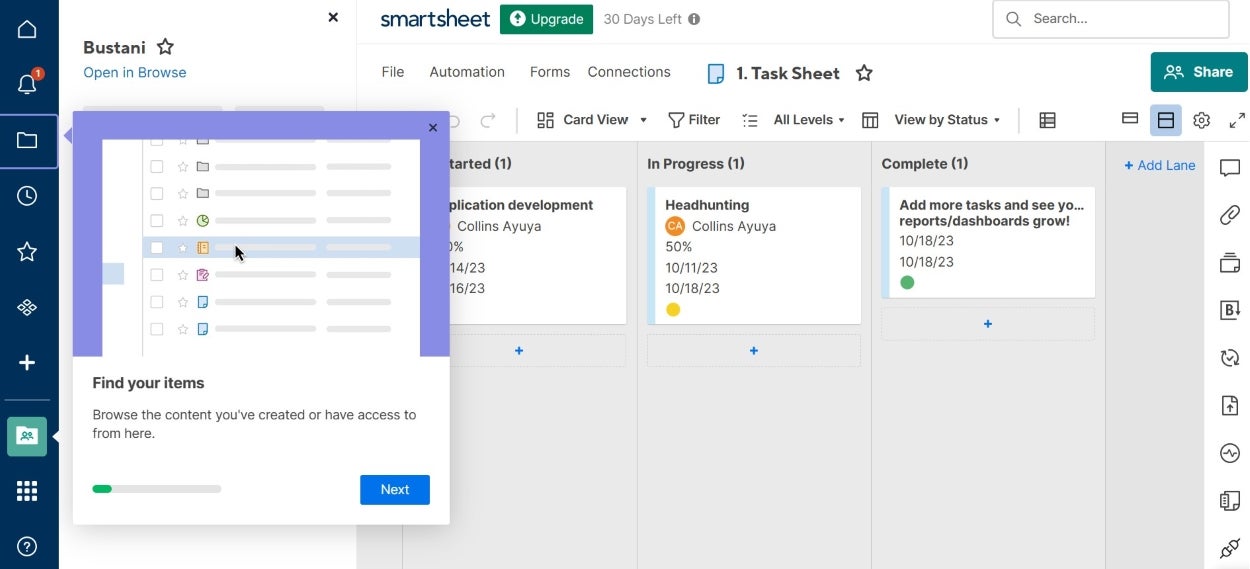Open the Conversations panel icon
Screen dimensions: 1250x569
pyautogui.click(x=1229, y=169)
